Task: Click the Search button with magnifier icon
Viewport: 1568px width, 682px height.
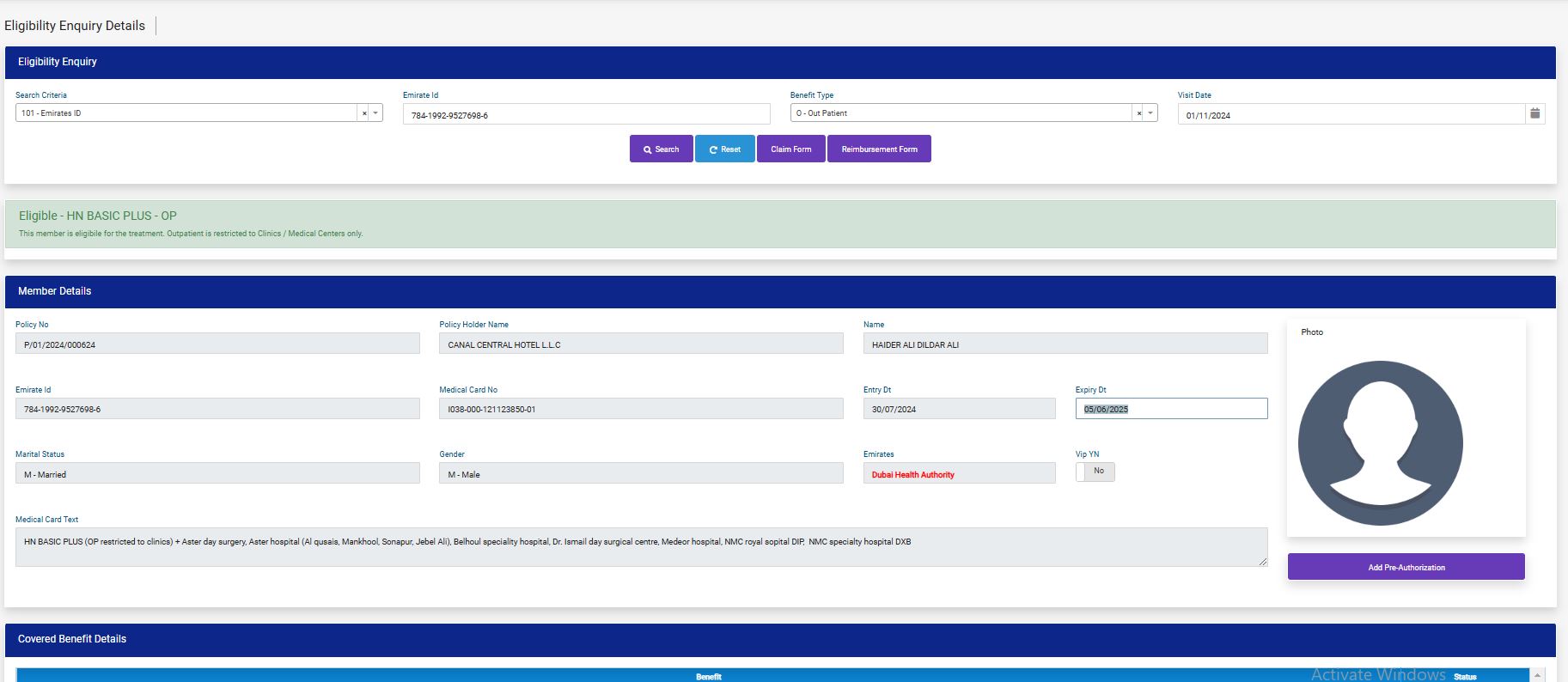Action: pyautogui.click(x=661, y=149)
